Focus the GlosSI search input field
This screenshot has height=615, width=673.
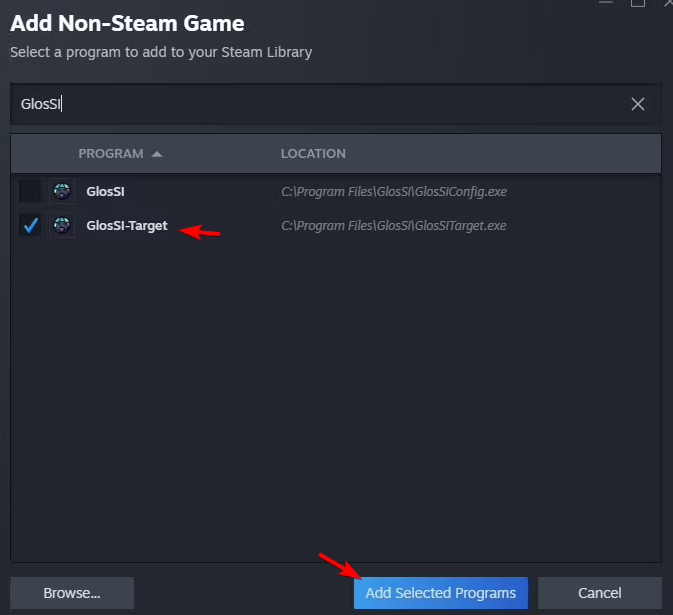coord(318,104)
